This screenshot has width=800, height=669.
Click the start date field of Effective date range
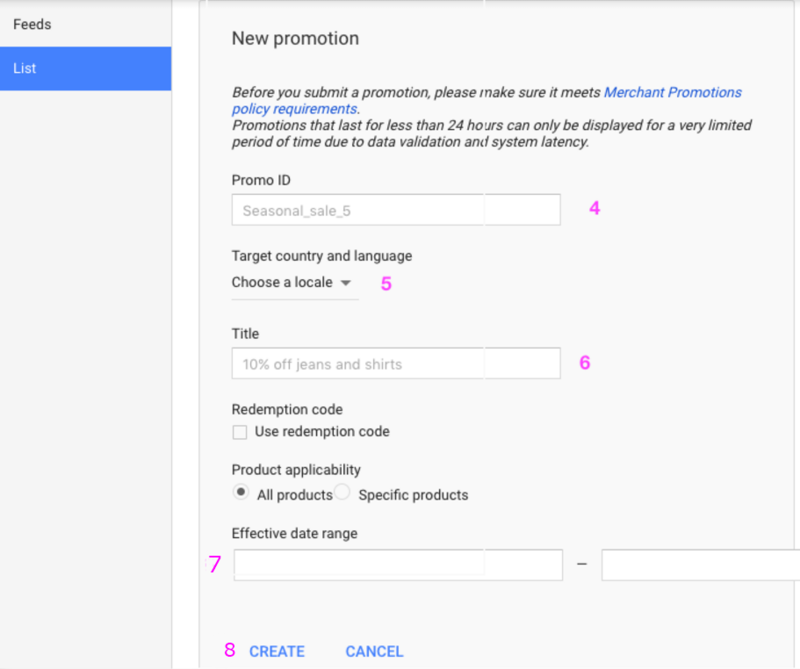(x=398, y=565)
